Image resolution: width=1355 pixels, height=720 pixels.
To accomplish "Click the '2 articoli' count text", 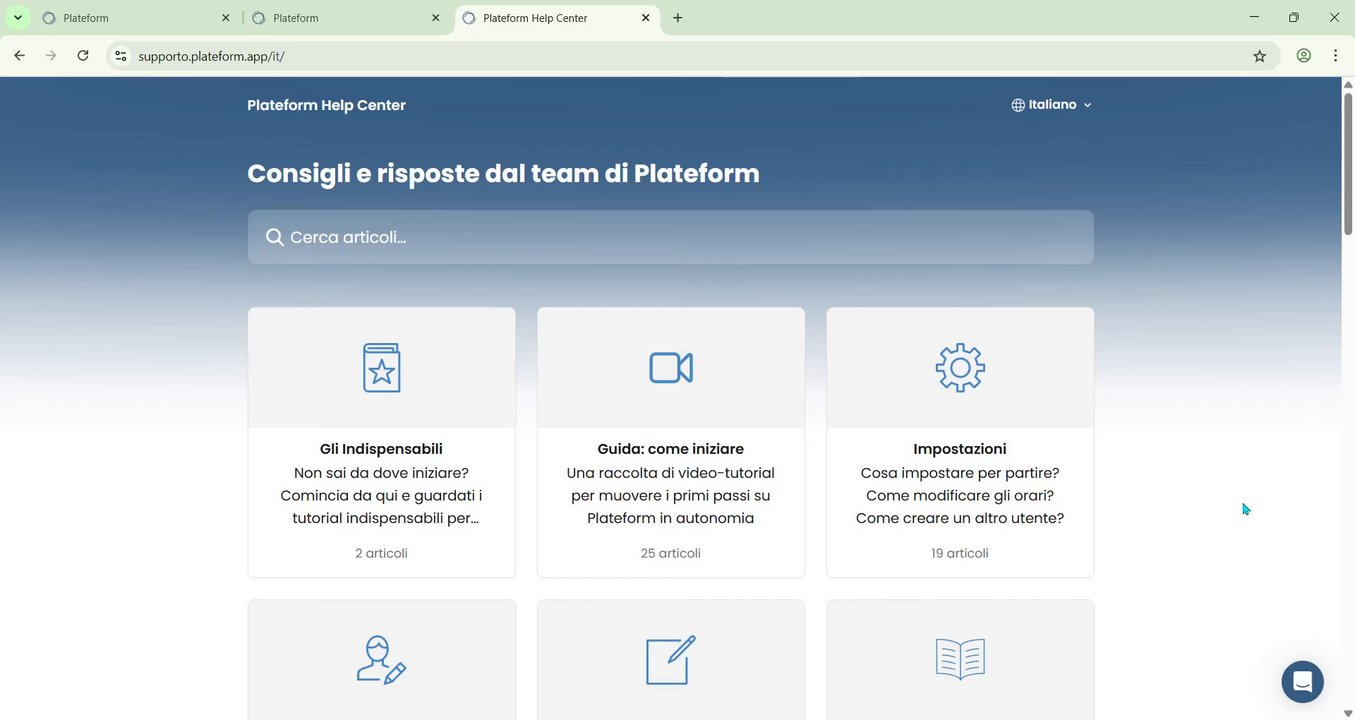I will coord(381,553).
